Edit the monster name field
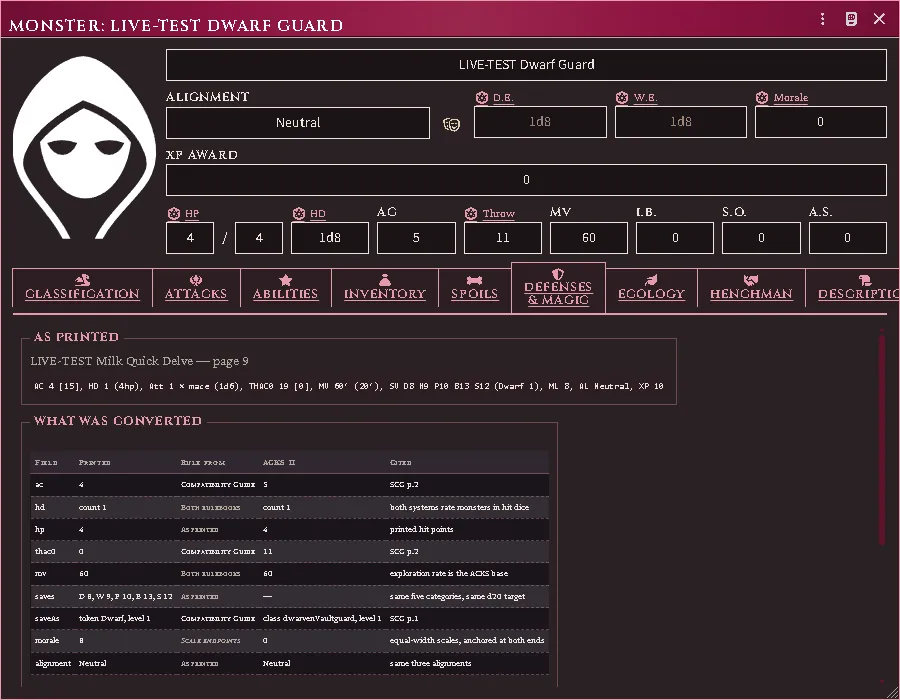Viewport: 900px width, 700px height. tap(526, 65)
